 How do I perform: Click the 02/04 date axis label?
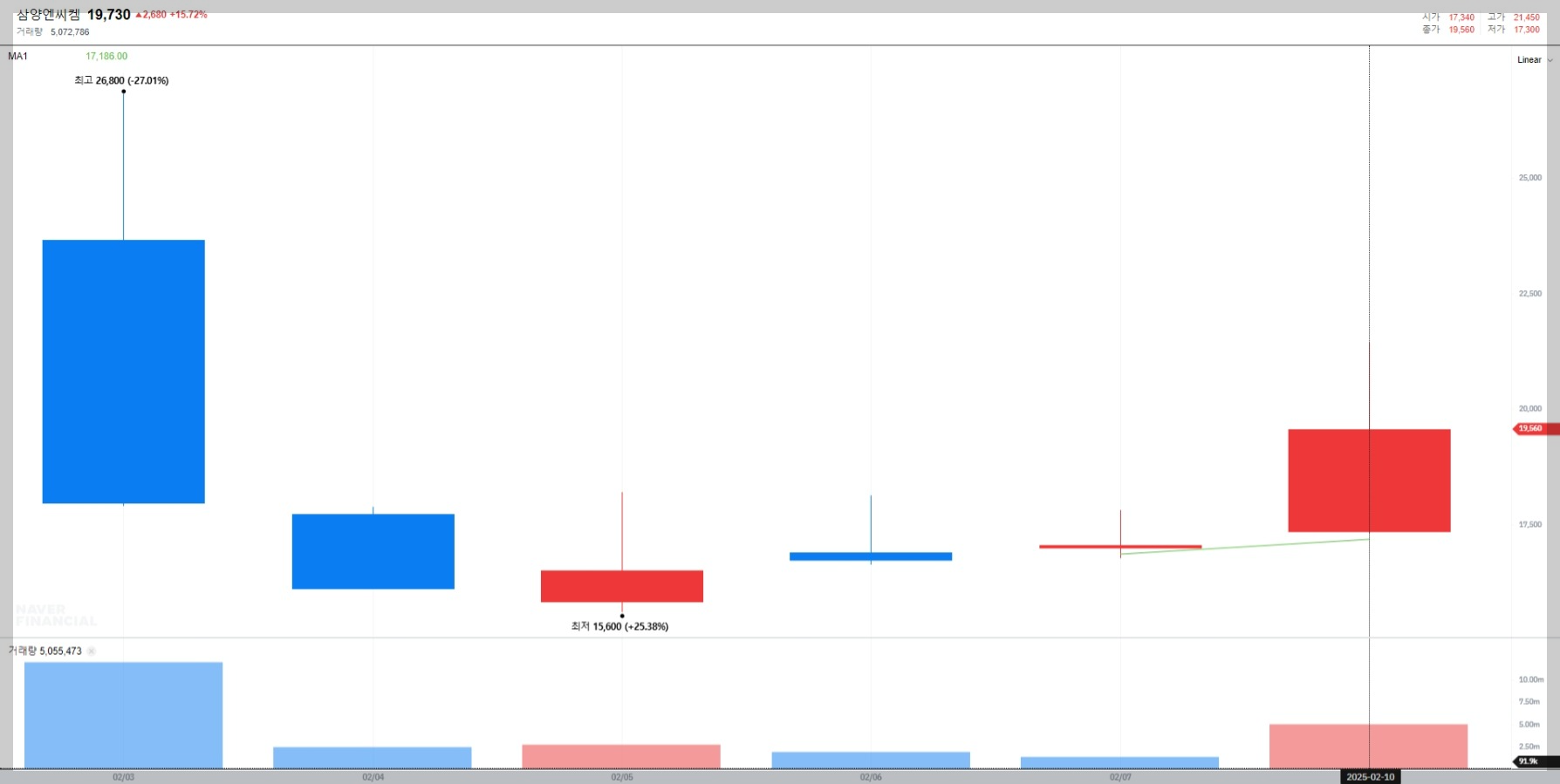[373, 777]
